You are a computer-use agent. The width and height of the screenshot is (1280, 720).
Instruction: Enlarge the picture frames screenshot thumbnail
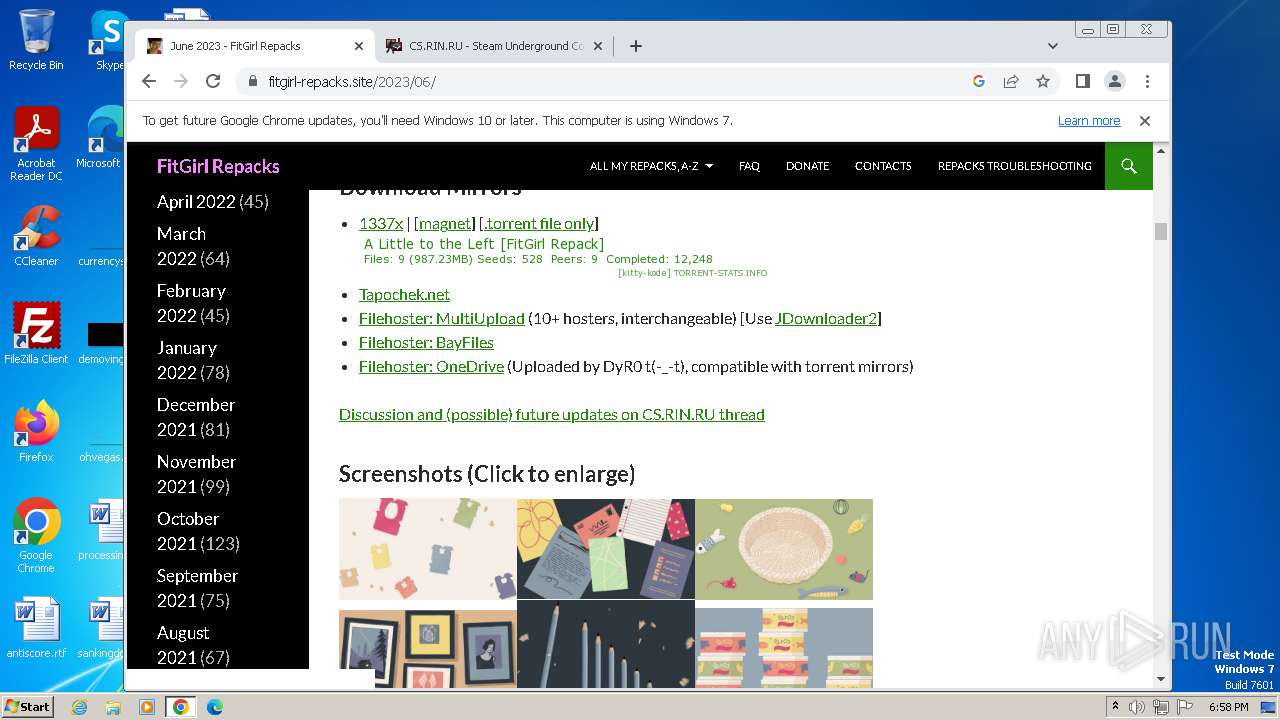pos(428,648)
